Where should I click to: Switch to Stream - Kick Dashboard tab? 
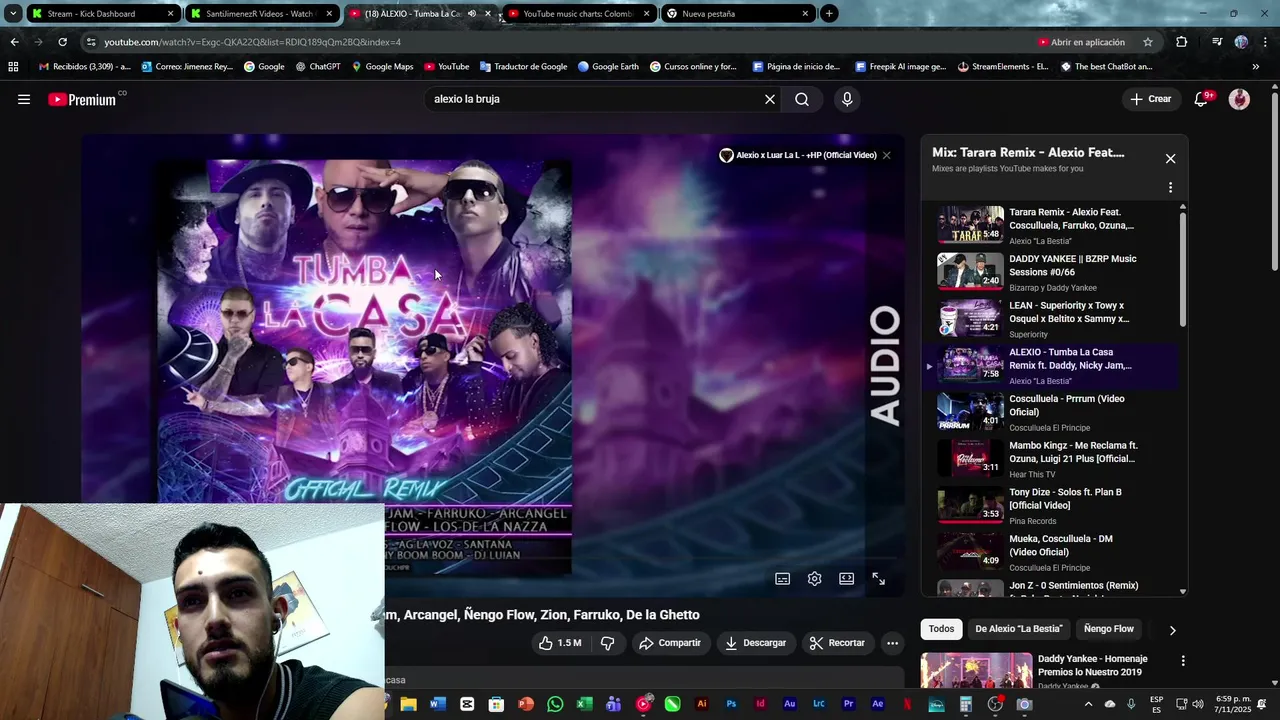pyautogui.click(x=102, y=14)
